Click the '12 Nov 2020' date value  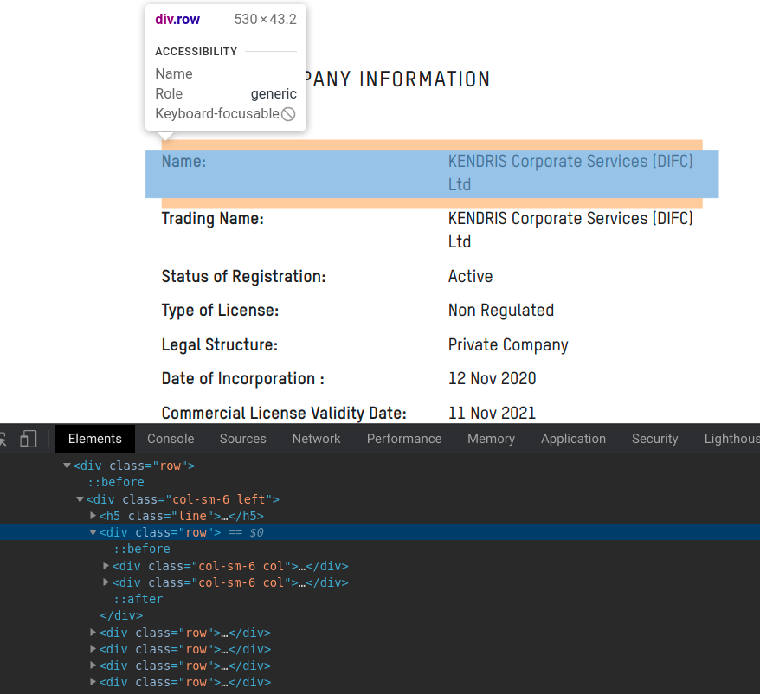[x=492, y=379]
